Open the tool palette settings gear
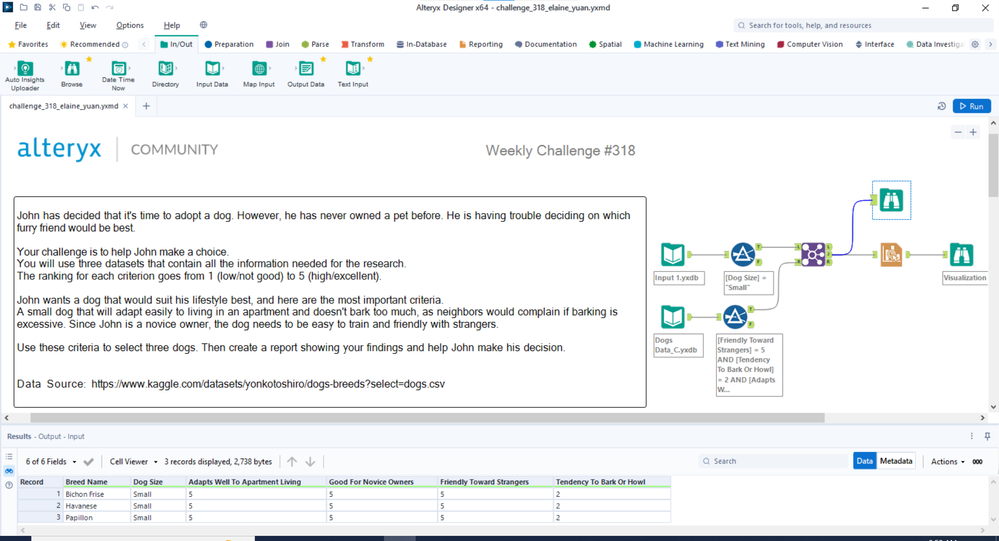The image size is (999, 541). coord(975,44)
